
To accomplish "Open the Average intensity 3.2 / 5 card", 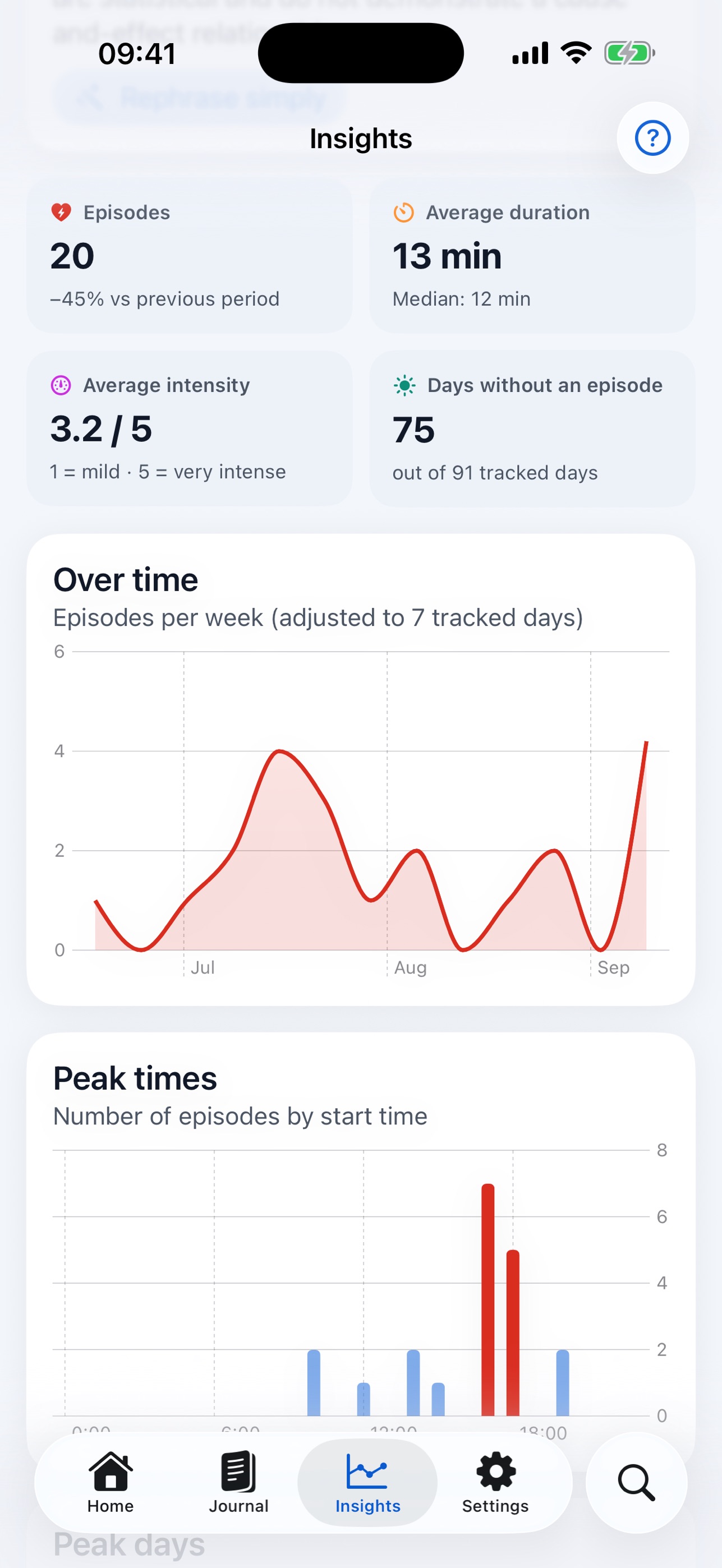I will (189, 428).
